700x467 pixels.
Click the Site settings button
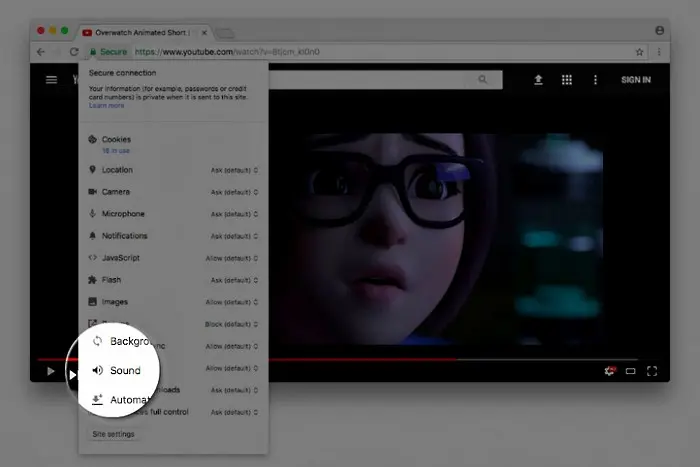pyautogui.click(x=113, y=434)
